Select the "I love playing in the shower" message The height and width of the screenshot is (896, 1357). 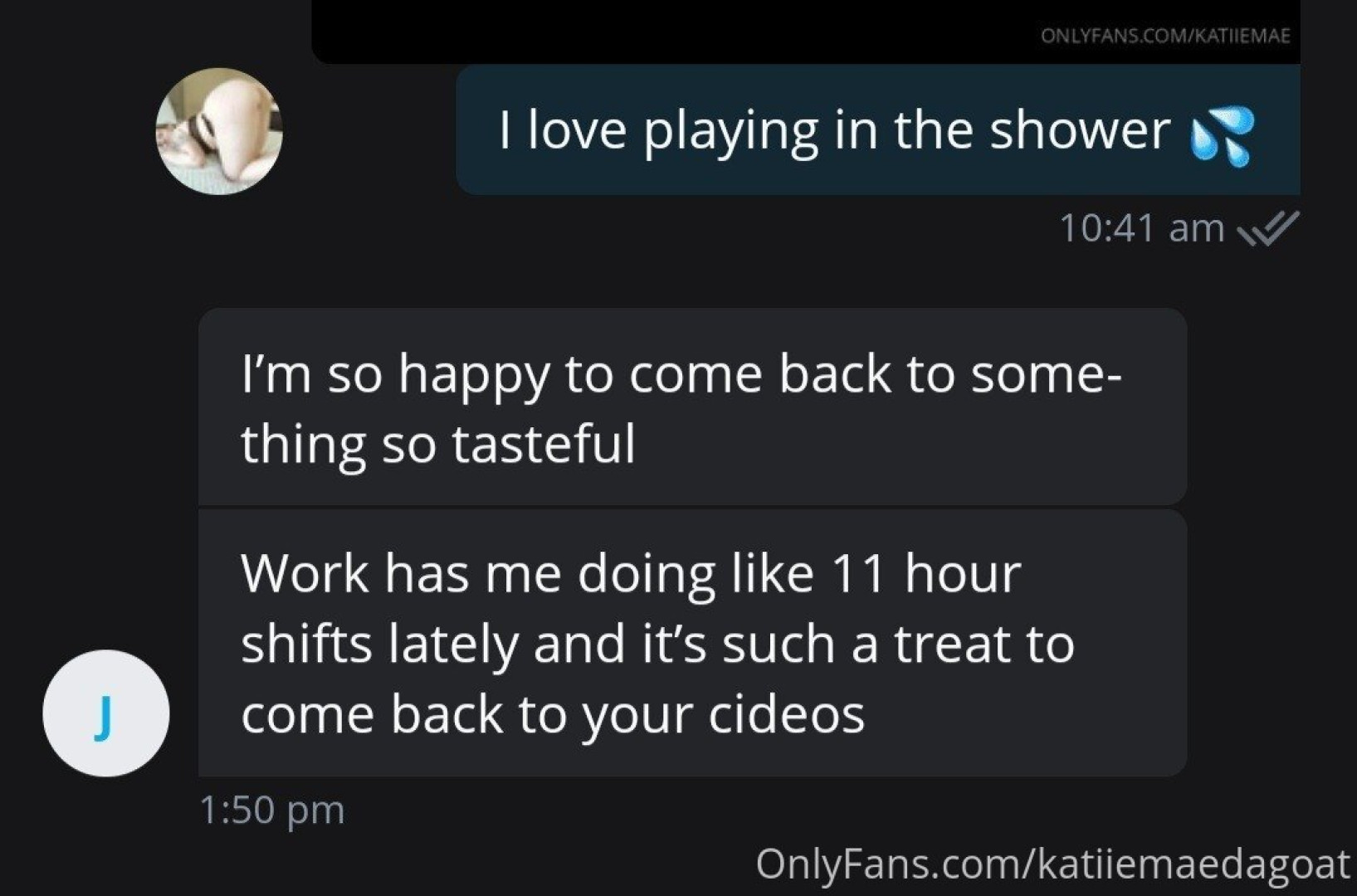878,130
